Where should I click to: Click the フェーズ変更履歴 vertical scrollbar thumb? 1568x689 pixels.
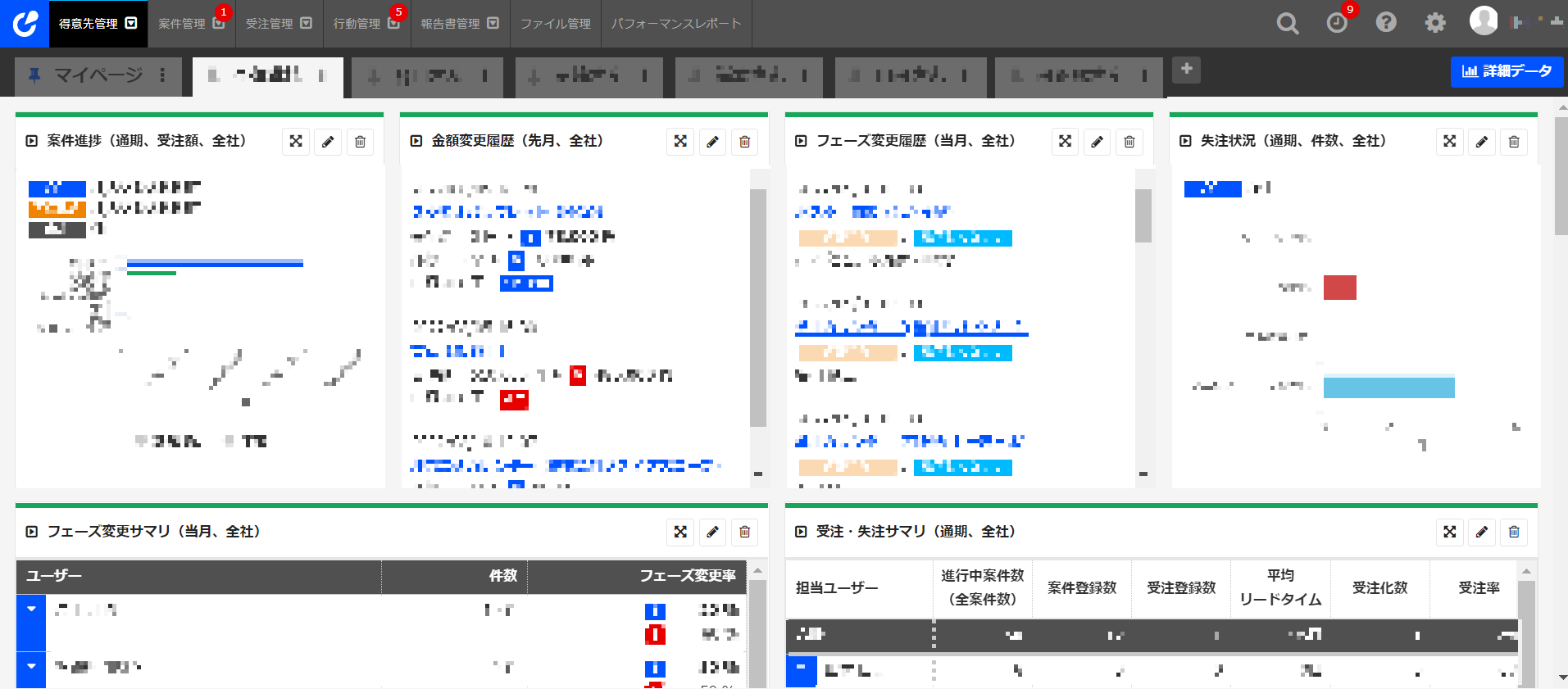coord(1143,215)
